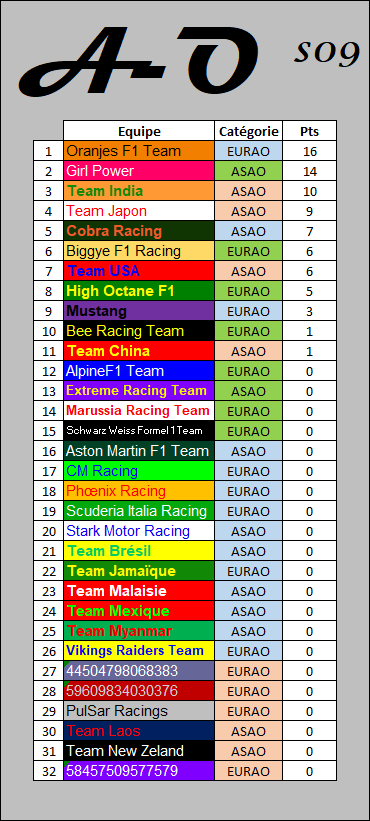Select the Vikings Raiders Team cell
370x821 pixels.
139,651
